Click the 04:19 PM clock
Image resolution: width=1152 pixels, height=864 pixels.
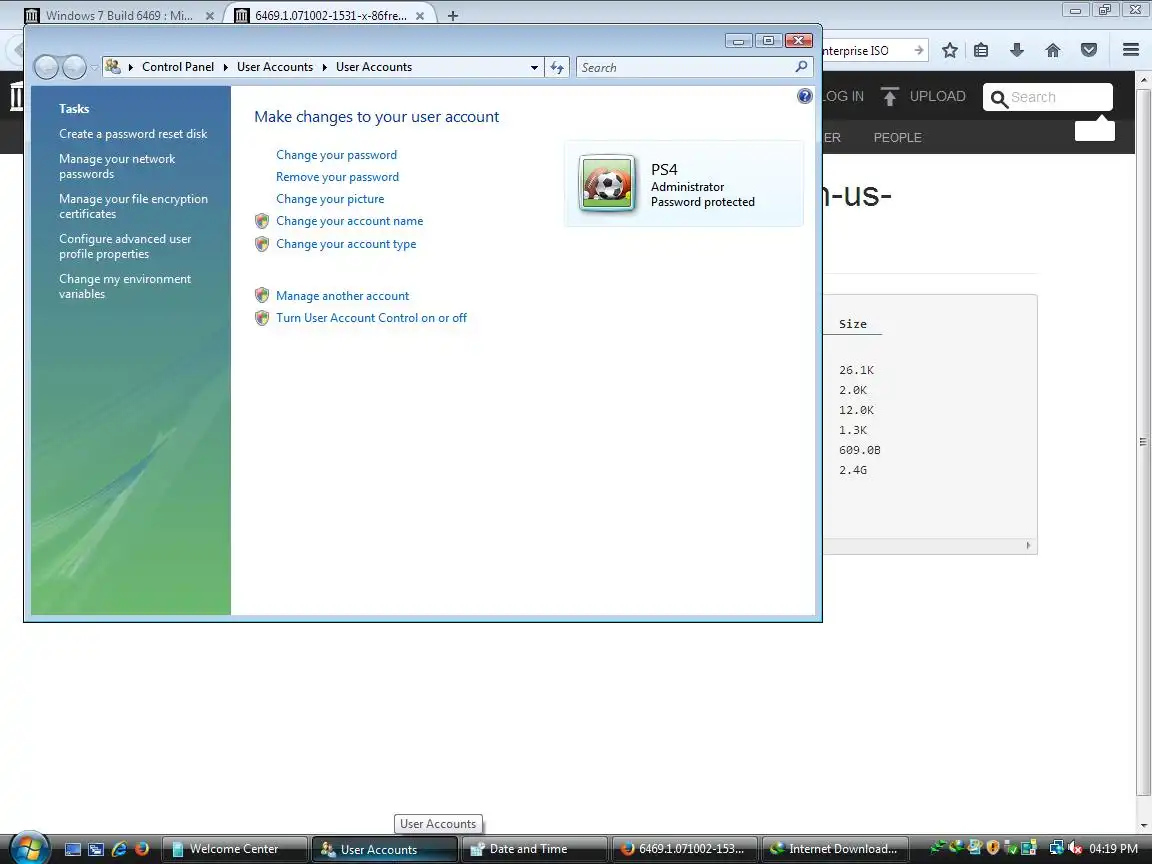1113,849
